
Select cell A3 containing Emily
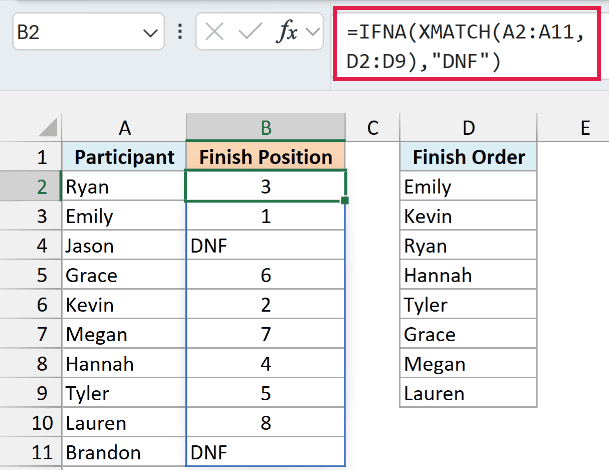tap(124, 216)
